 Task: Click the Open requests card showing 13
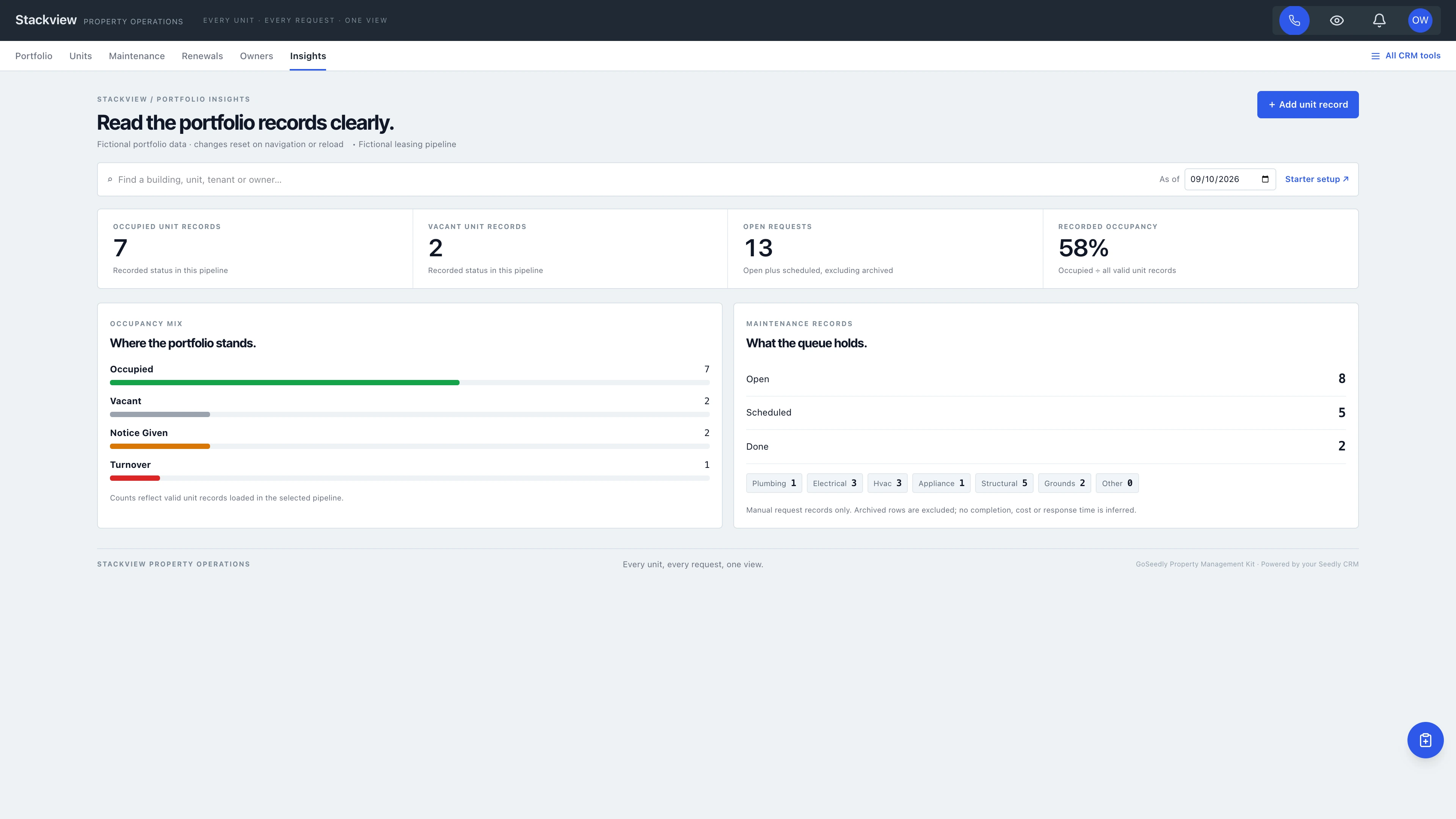point(885,249)
